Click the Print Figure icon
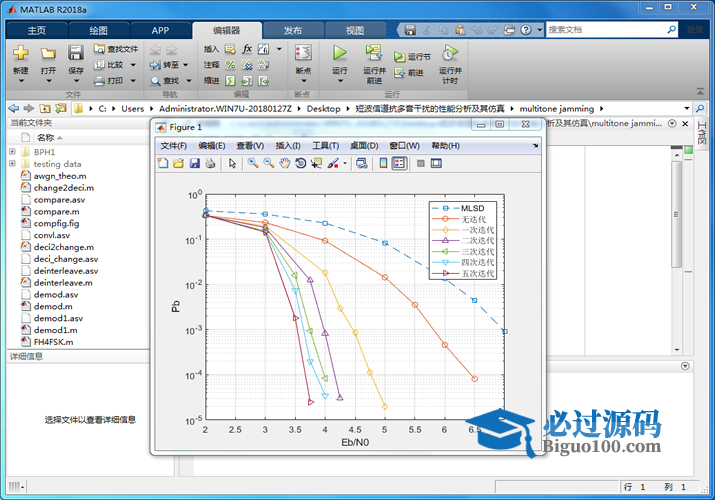 pyautogui.click(x=210, y=163)
